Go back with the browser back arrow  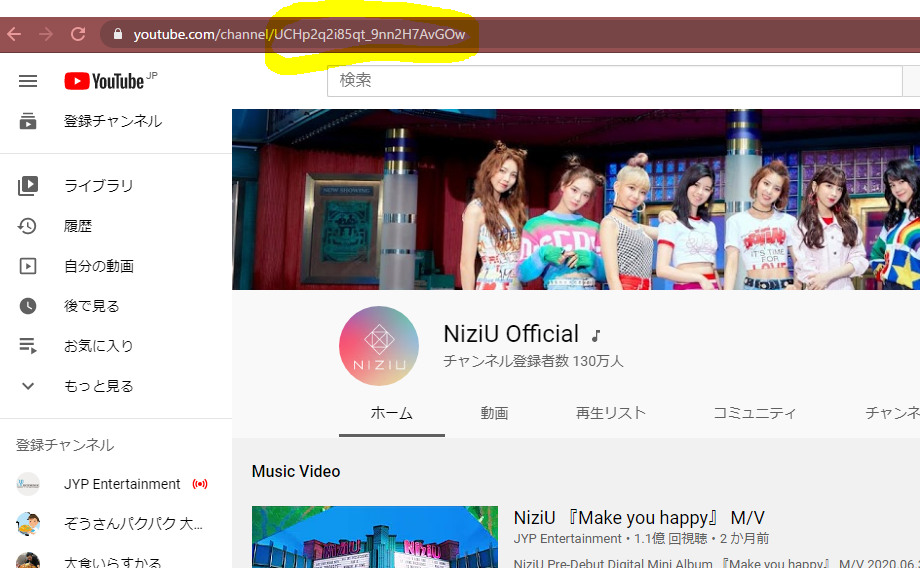tap(14, 34)
